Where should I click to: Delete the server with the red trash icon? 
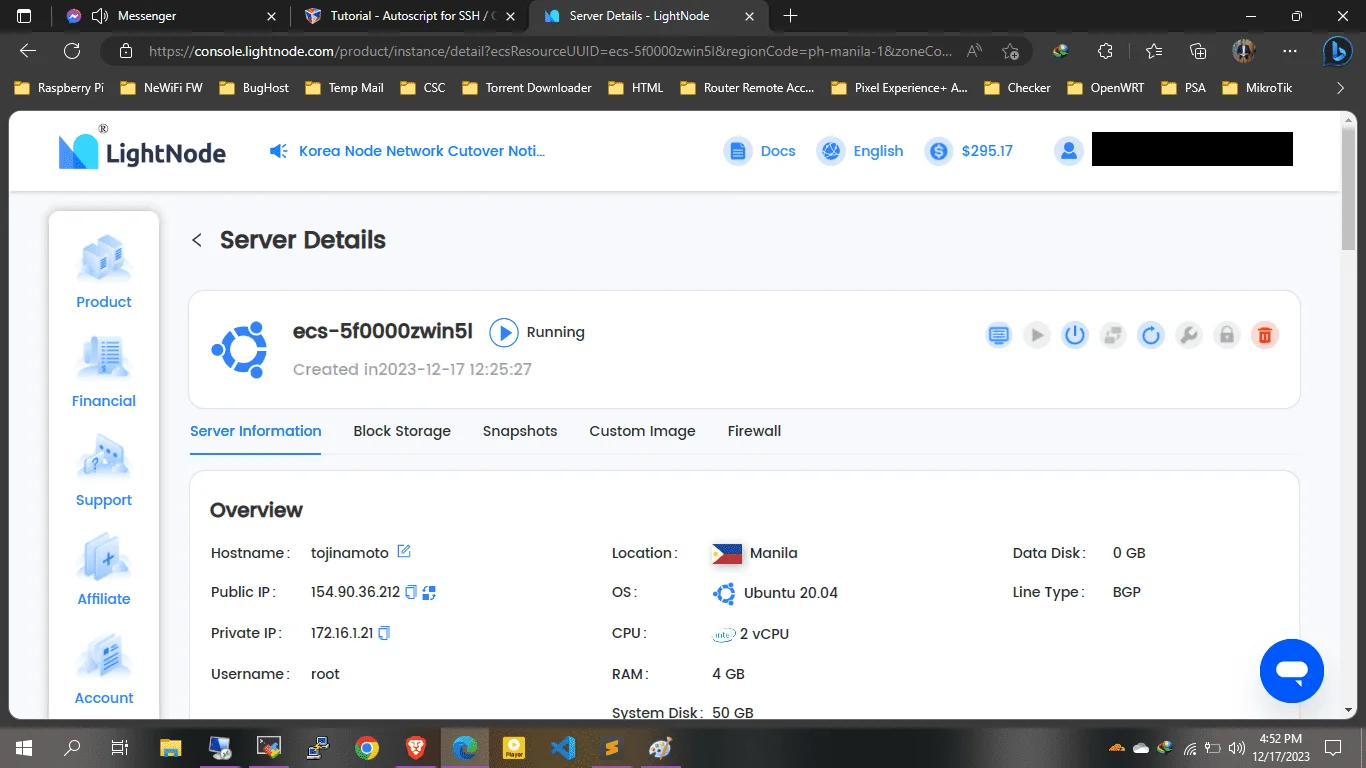(1265, 336)
